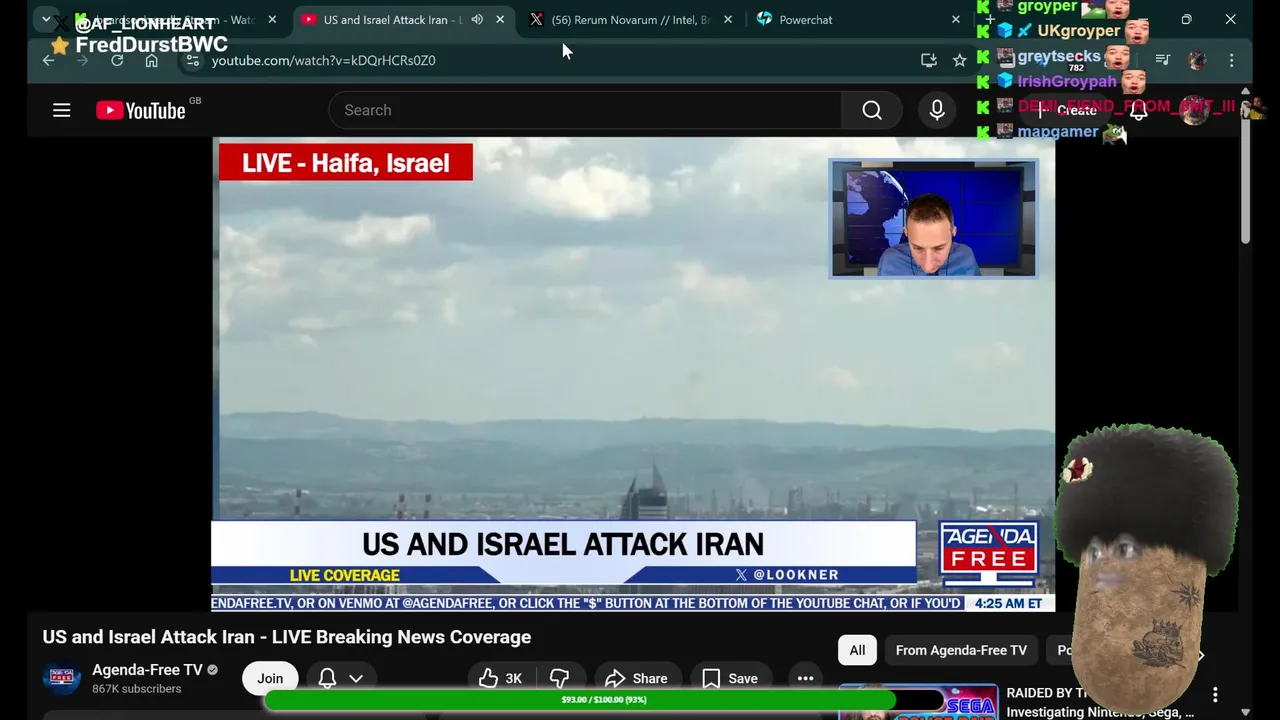Screen dimensions: 1280x720
Task: Start voice search with the microphone
Action: [x=937, y=110]
